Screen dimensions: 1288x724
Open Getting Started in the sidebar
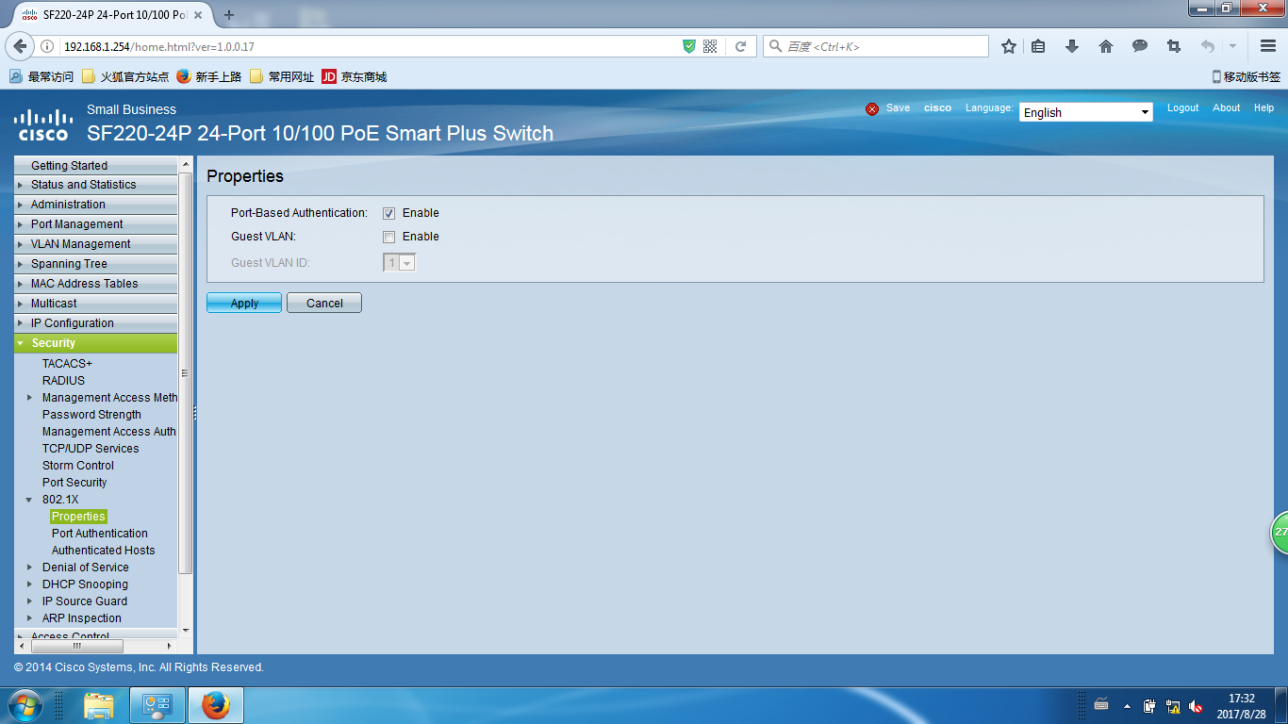click(96, 165)
